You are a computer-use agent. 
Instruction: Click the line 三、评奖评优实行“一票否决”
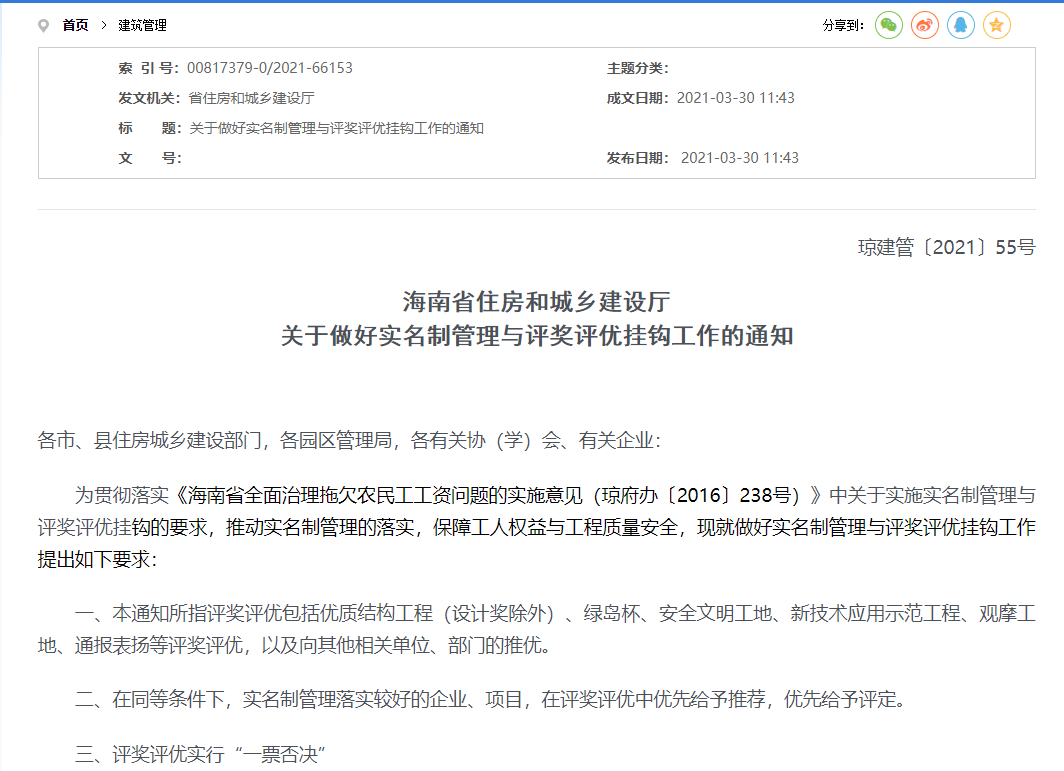pos(202,754)
